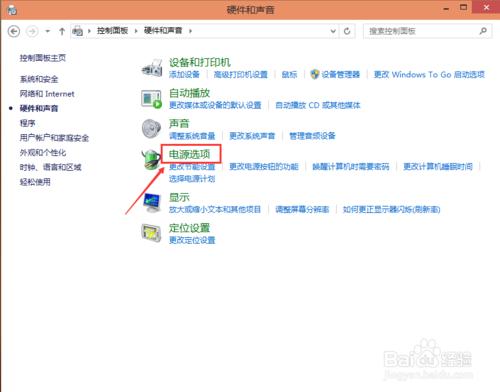Click the Location Settings icon
Viewport: 500px width, 392px height.
[151, 233]
